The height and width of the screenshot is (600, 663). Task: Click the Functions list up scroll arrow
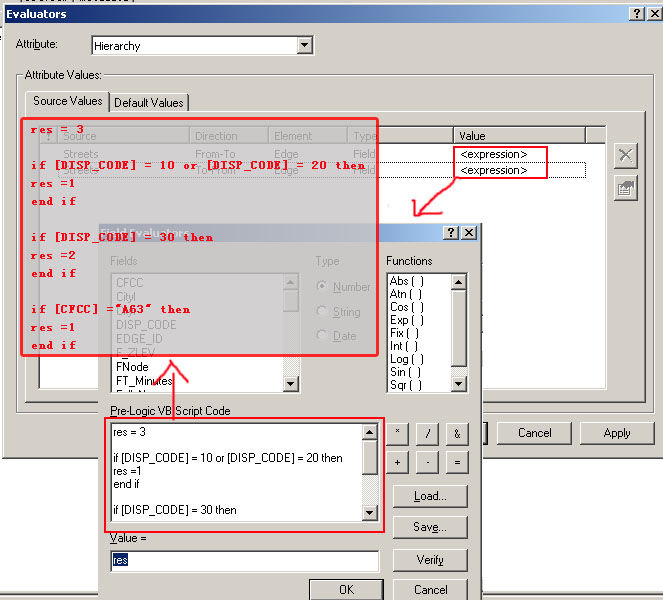tap(459, 282)
